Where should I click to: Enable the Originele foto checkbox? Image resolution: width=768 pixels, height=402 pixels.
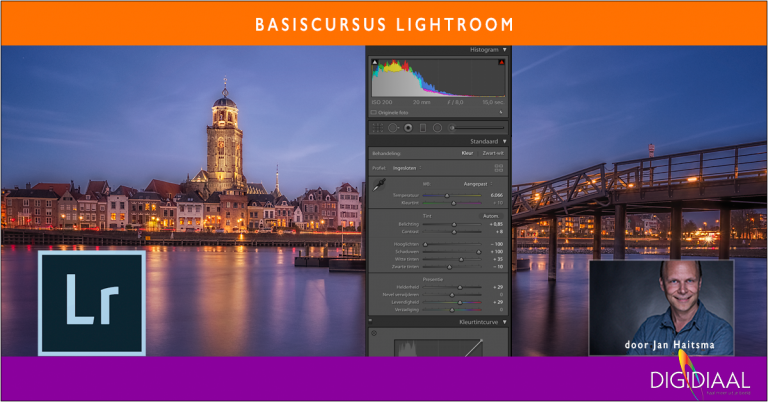coord(373,112)
